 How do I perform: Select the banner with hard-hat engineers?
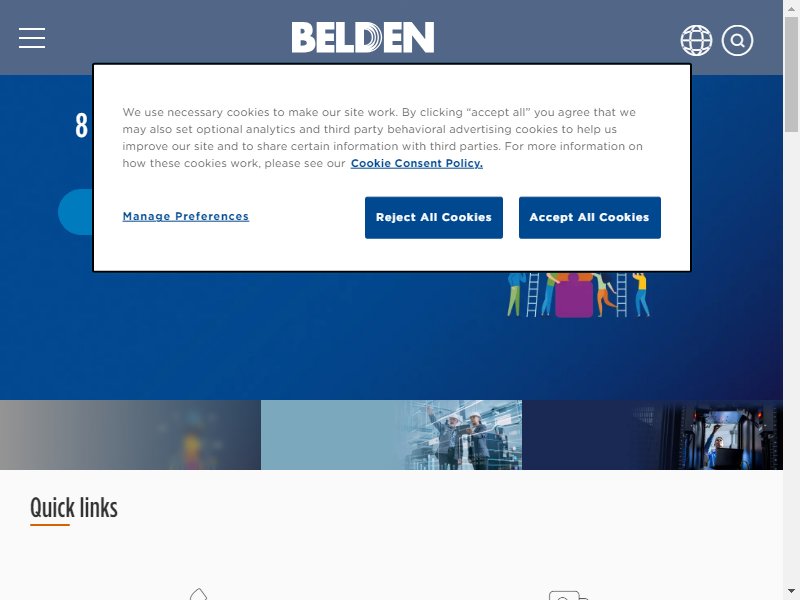pos(391,435)
